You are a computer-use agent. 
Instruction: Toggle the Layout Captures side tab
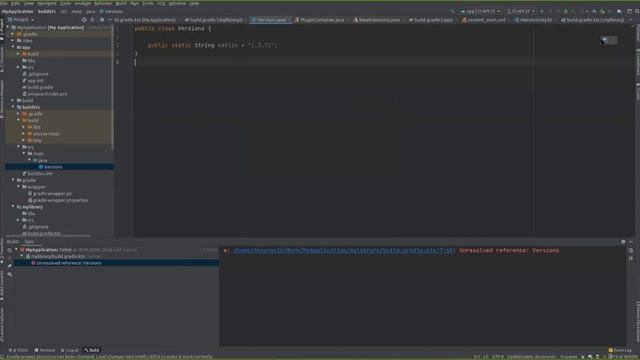(x=2, y=324)
